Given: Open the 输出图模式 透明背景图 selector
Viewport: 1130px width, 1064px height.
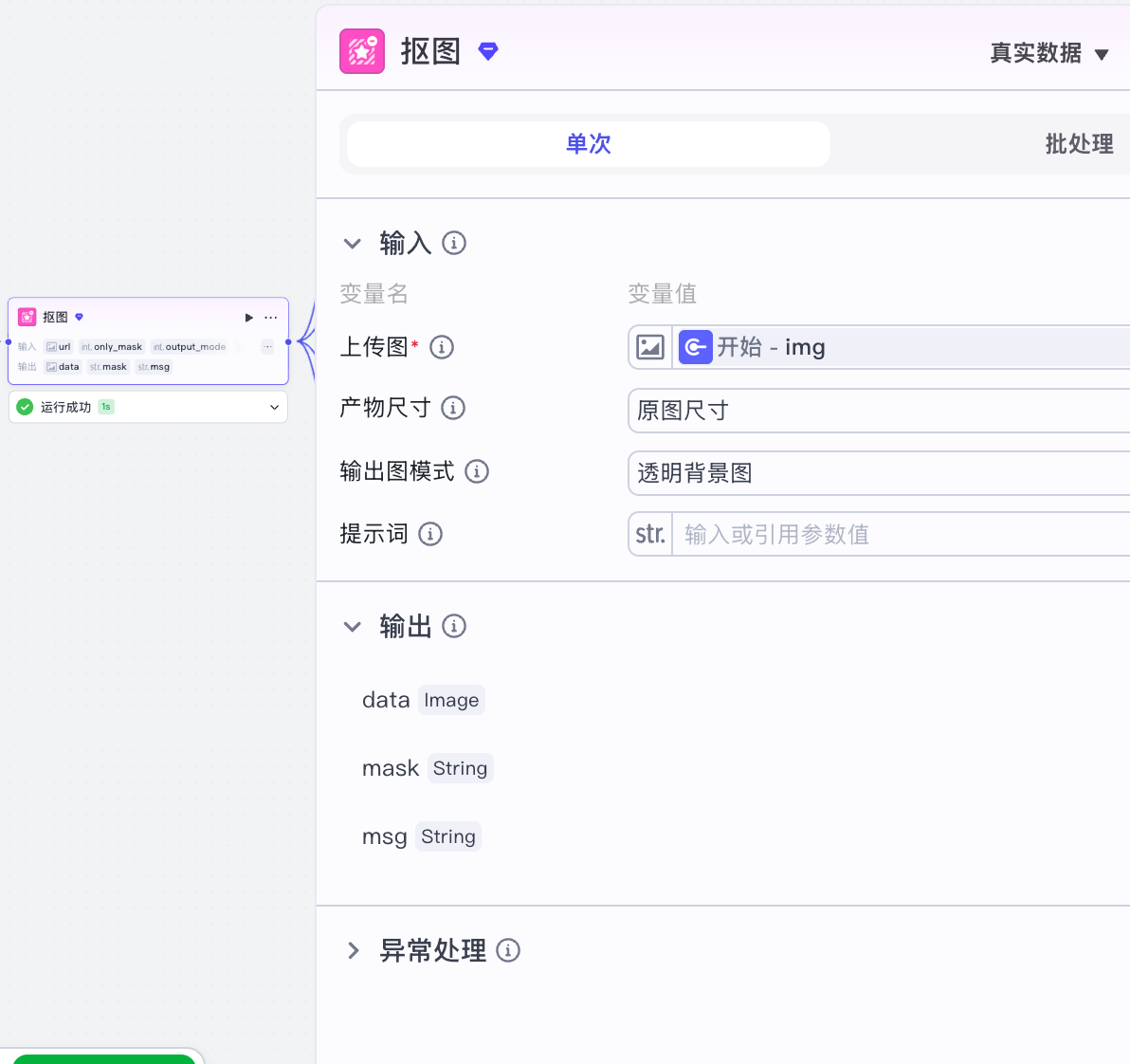Looking at the screenshot, I should coord(878,473).
